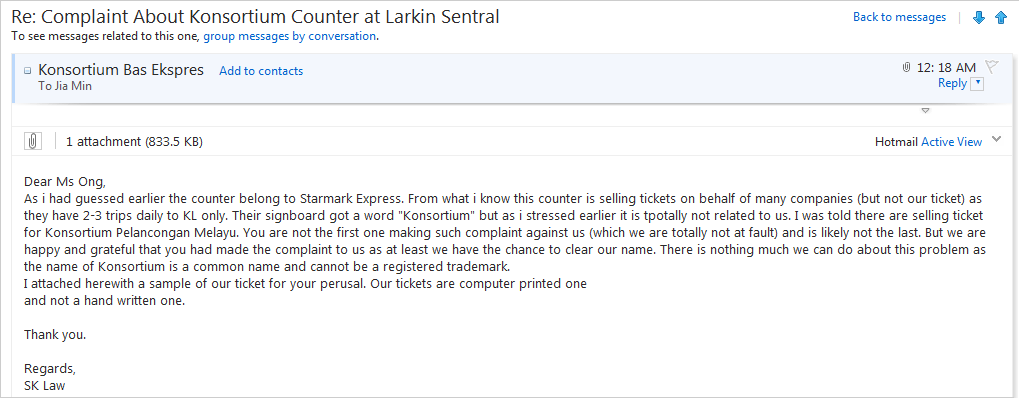
Task: Go to next message with down arrow
Action: tap(979, 18)
